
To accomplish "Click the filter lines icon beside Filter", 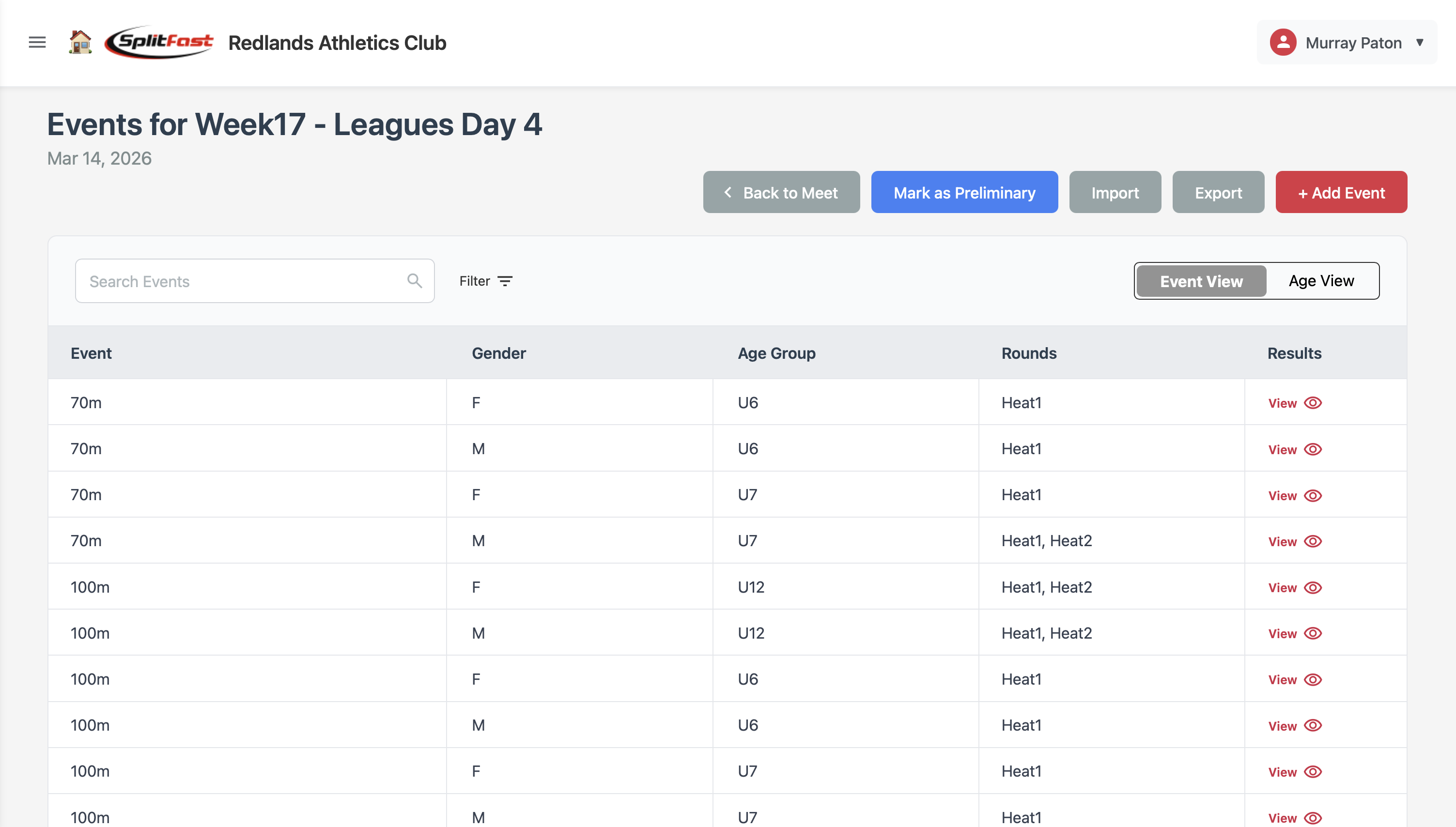I will pos(505,281).
